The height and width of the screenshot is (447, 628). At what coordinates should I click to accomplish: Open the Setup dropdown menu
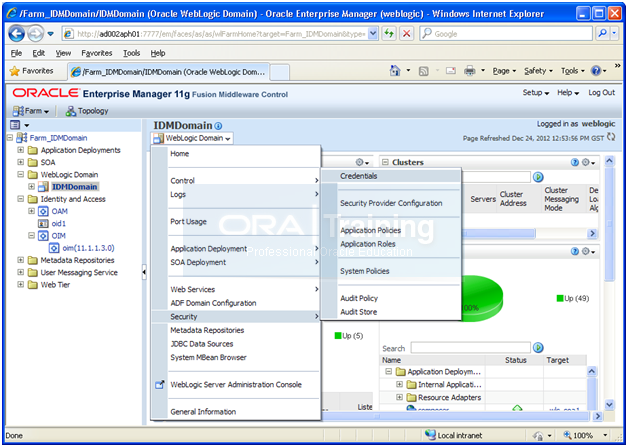point(535,93)
